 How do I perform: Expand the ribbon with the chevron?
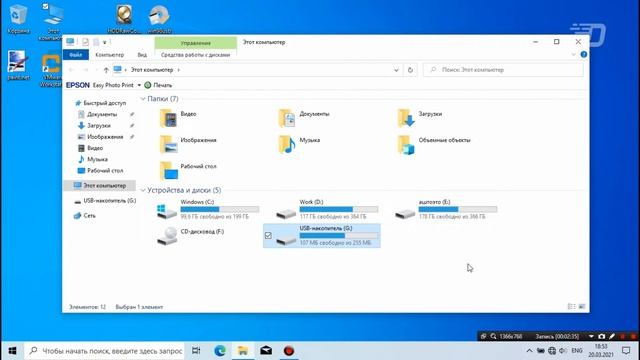(573, 54)
